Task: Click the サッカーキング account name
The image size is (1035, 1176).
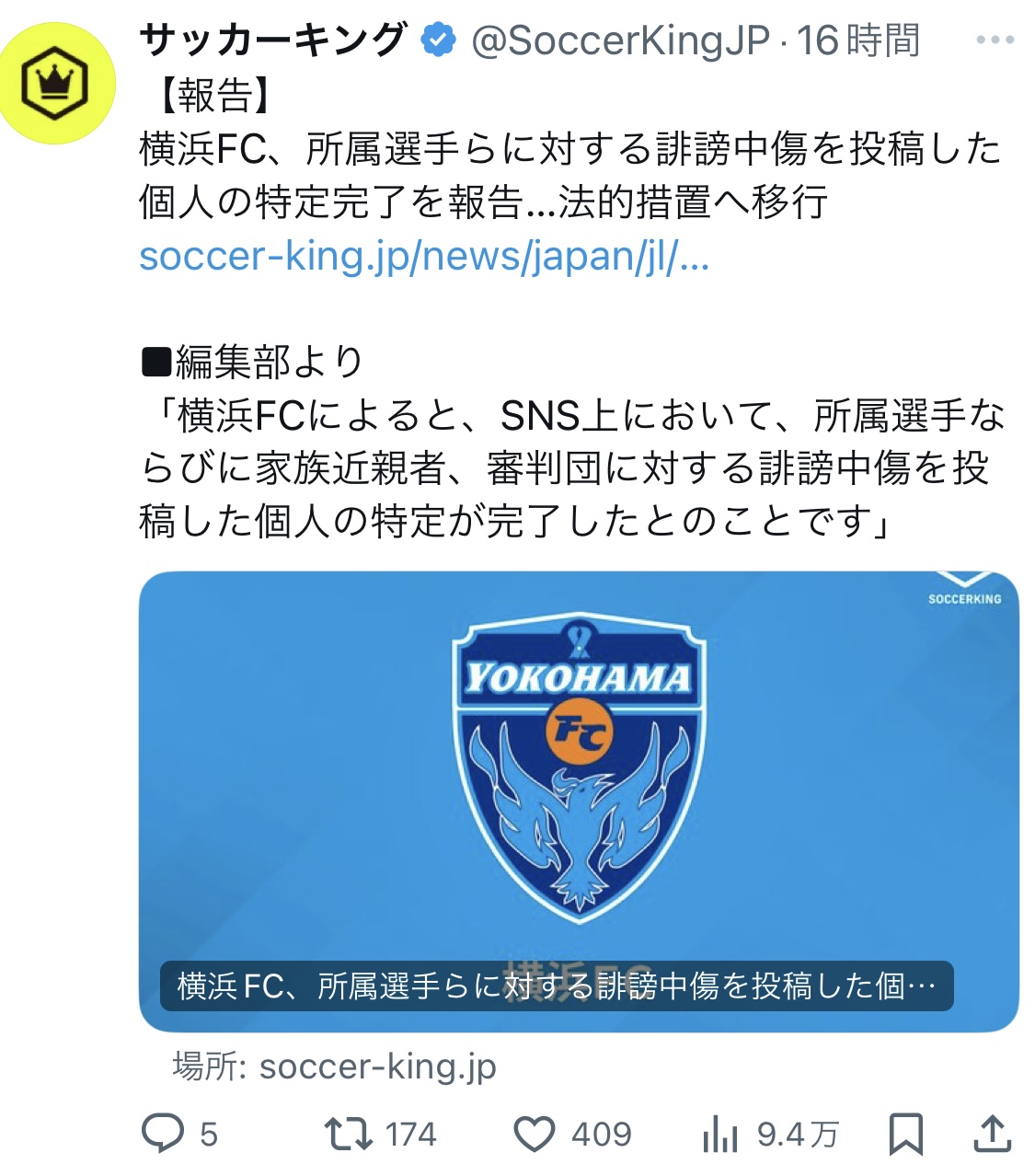Action: [273, 40]
